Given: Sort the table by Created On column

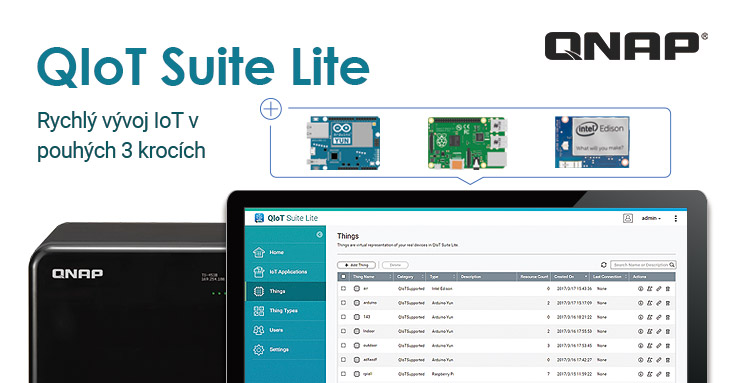Looking at the screenshot, I should (570, 277).
